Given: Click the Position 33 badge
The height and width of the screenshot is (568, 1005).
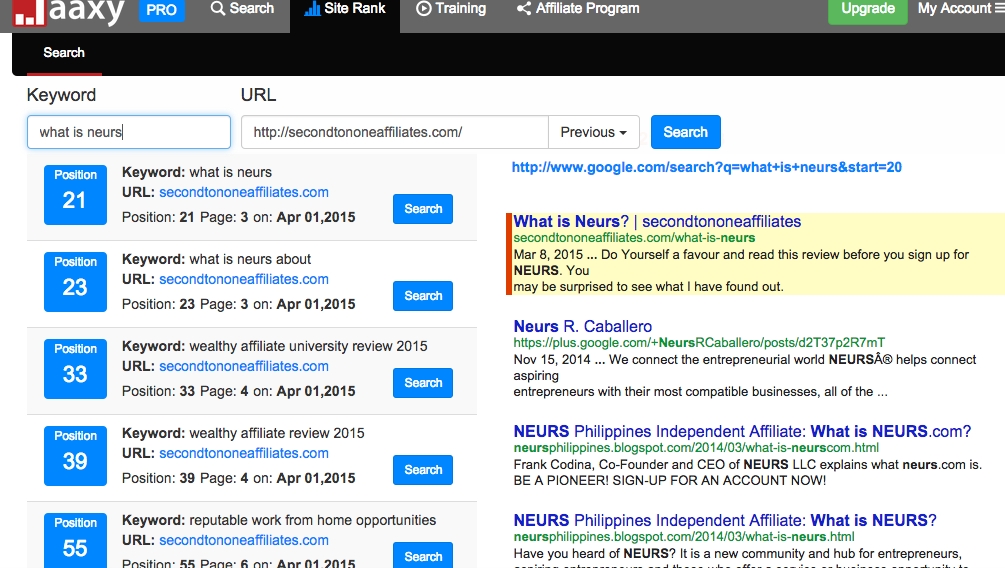Looking at the screenshot, I should 75,369.
